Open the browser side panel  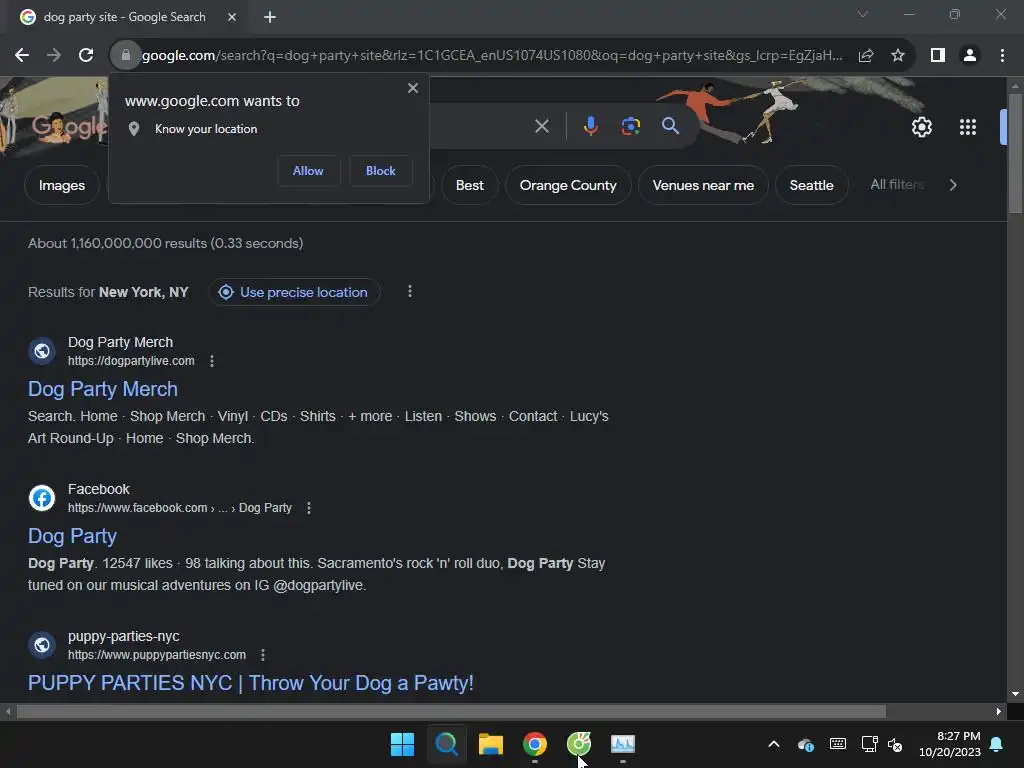[938, 56]
